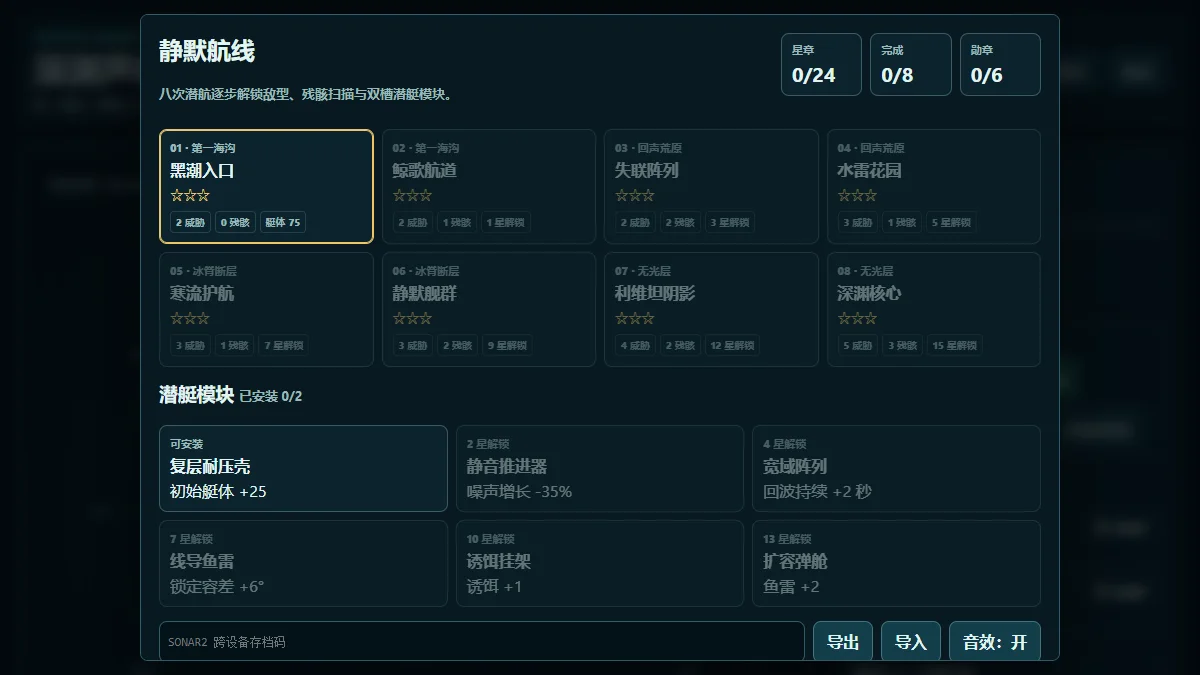Click the 宽域阵列 module card

(x=896, y=468)
